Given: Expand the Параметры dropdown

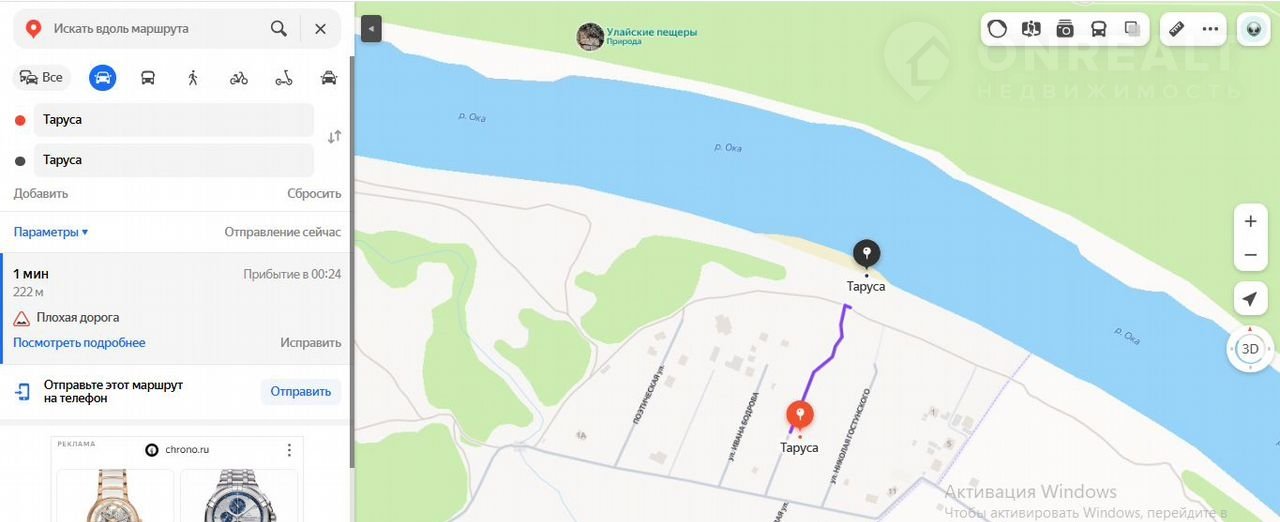Looking at the screenshot, I should pos(51,232).
